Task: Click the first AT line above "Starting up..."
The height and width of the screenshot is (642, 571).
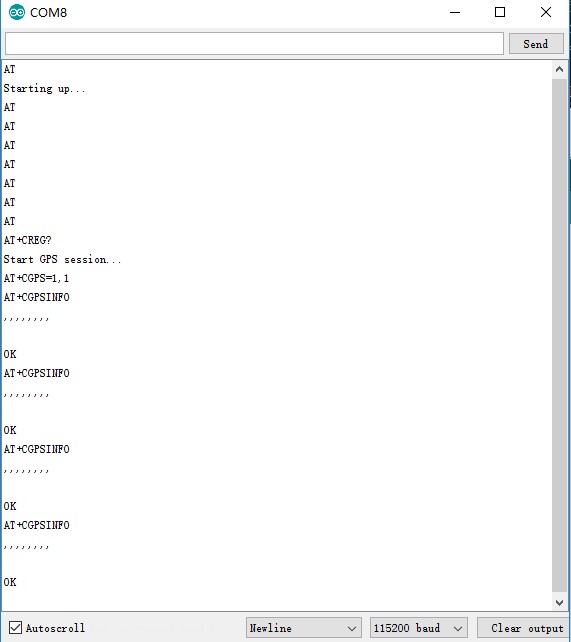Action: click(x=9, y=69)
